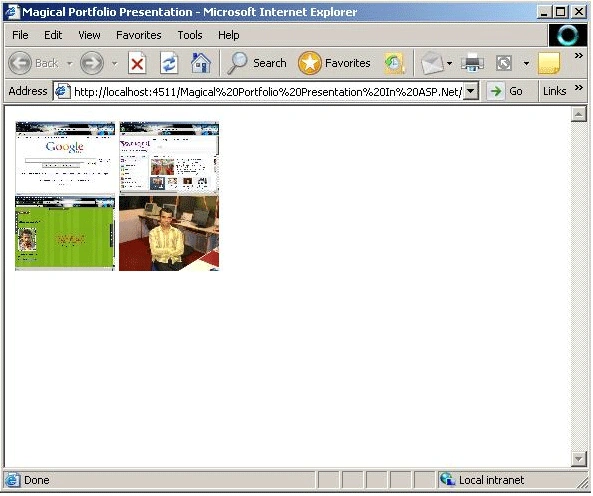Viewport: 593px width, 496px height.
Task: Select the green website thumbnail
Action: [65, 233]
